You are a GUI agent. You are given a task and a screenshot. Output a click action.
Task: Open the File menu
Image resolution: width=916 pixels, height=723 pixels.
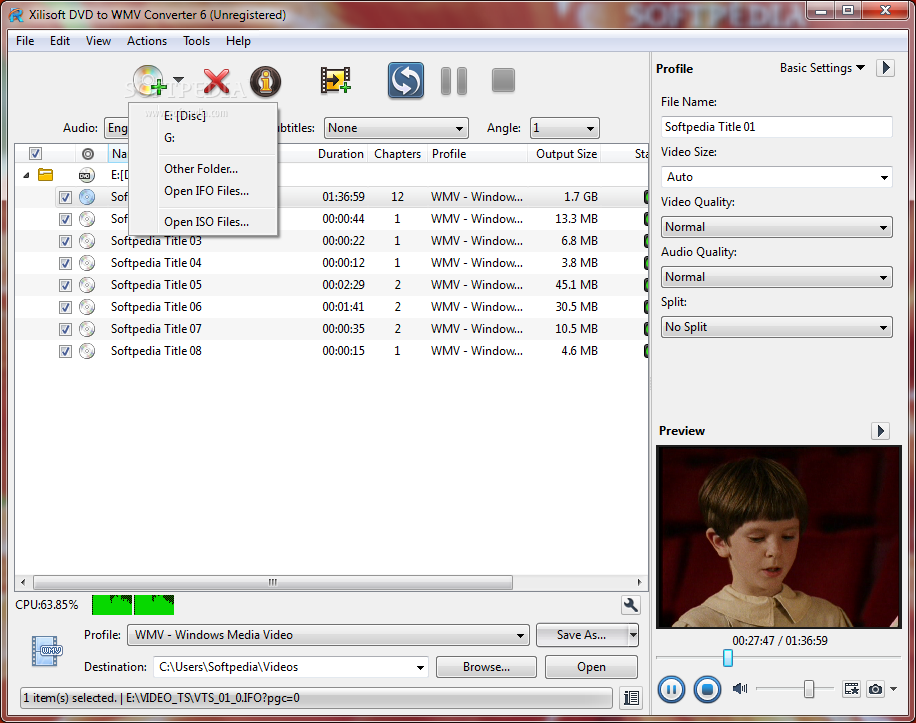[25, 41]
